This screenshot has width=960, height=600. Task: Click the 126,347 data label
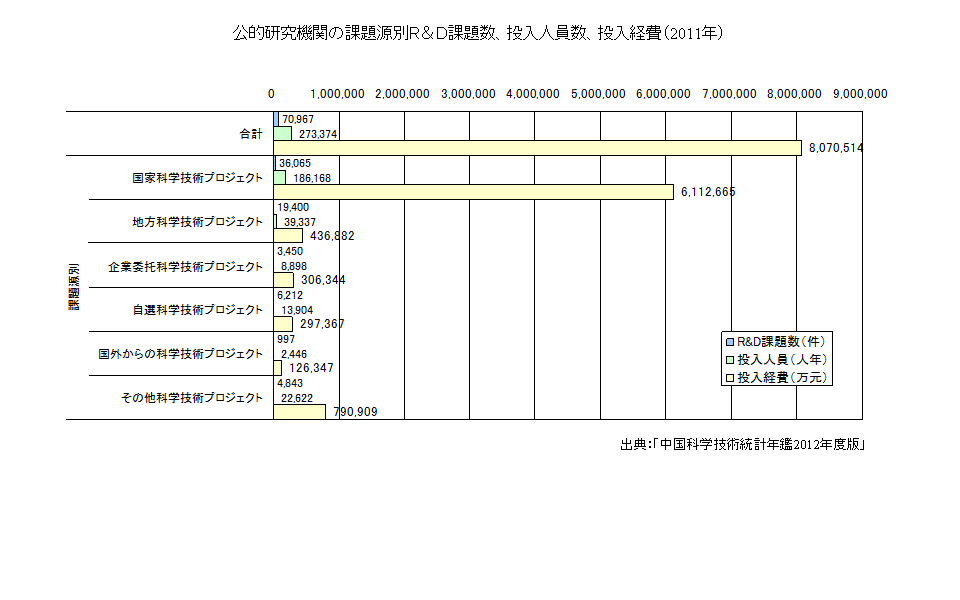(310, 368)
